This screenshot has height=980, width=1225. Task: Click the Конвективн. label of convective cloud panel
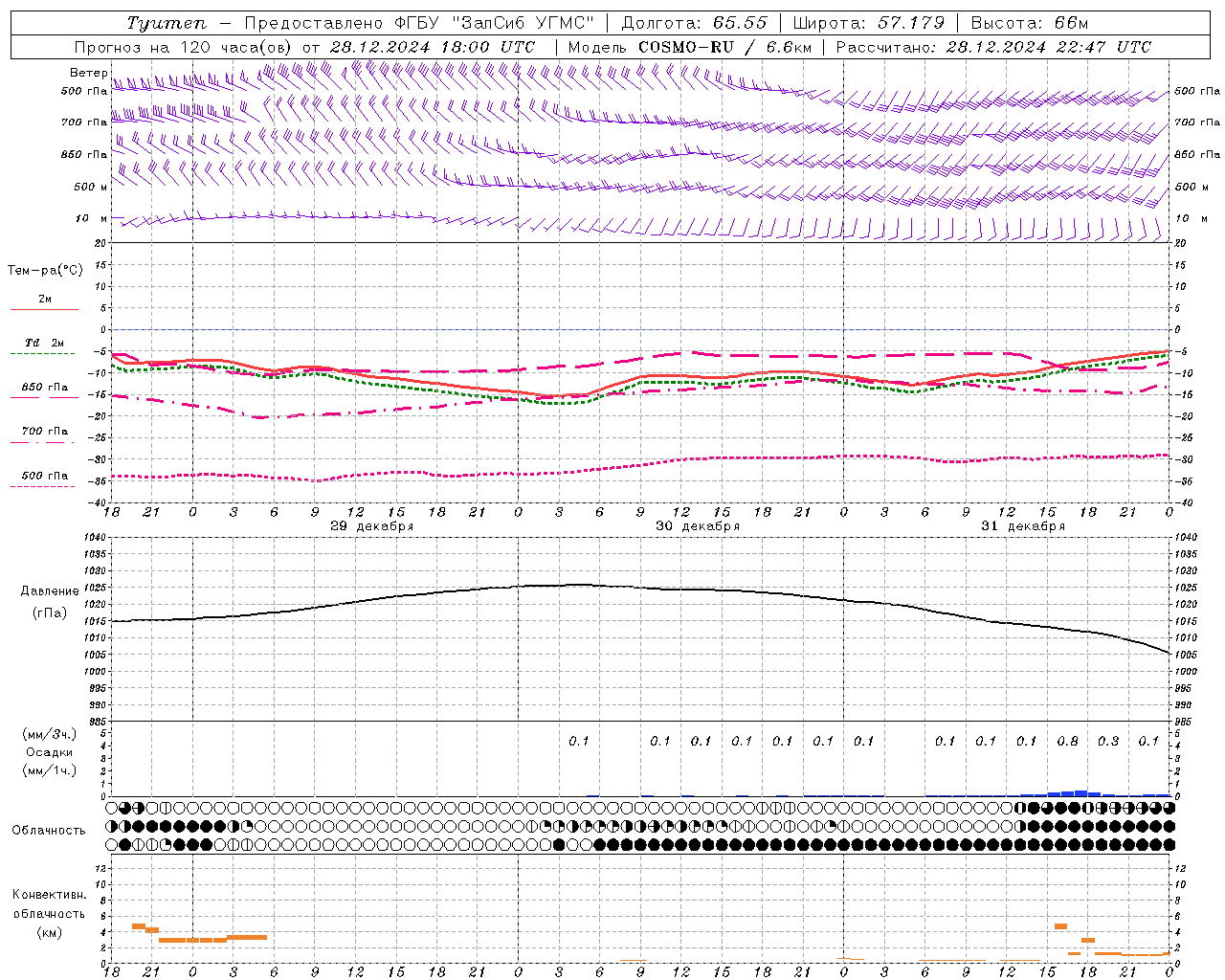pos(50,895)
